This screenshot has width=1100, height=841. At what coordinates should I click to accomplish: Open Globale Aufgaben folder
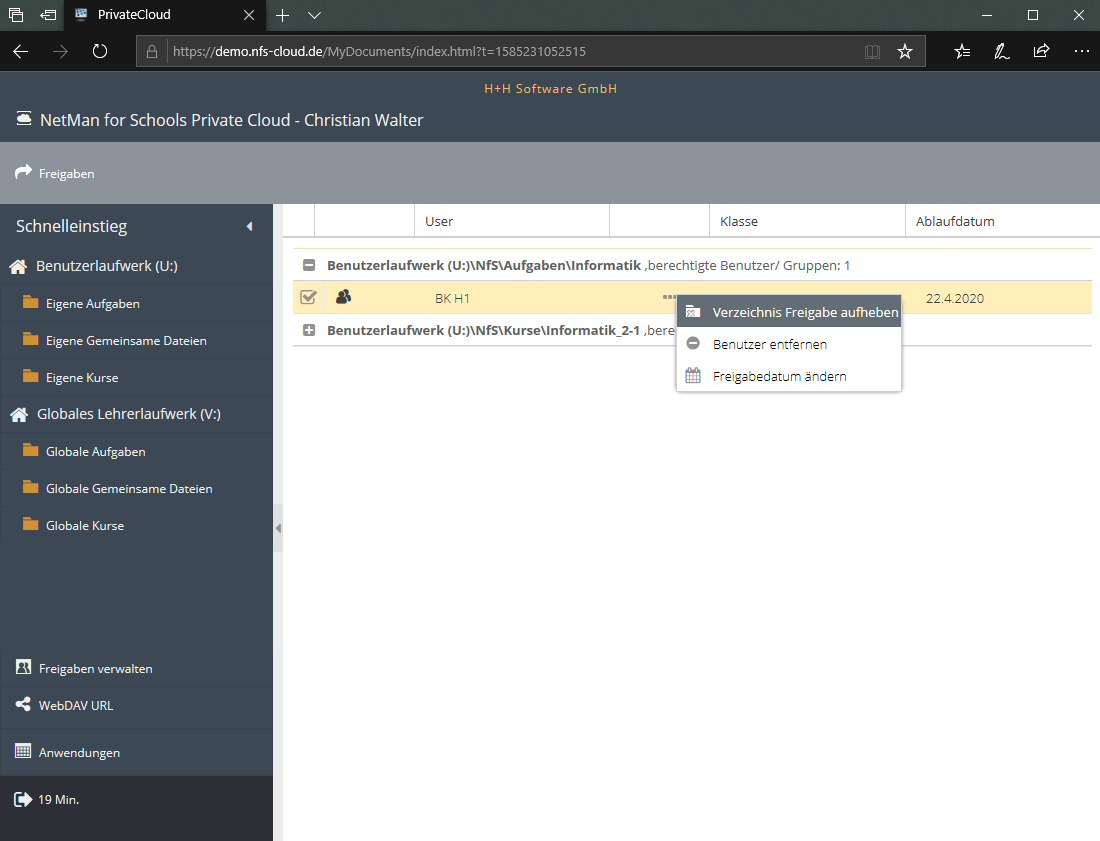pos(136,451)
